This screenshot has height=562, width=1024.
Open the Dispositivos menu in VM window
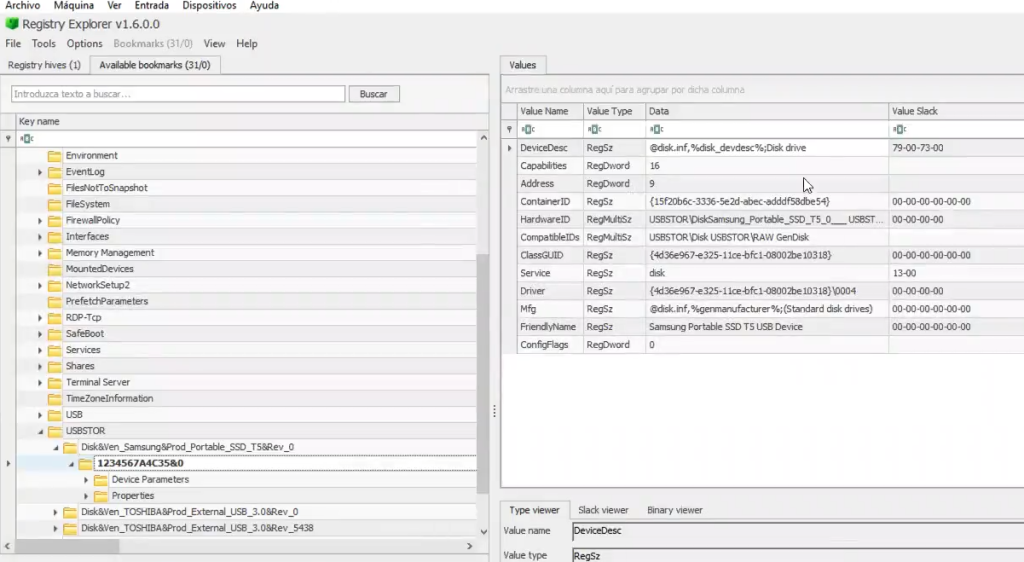click(209, 5)
